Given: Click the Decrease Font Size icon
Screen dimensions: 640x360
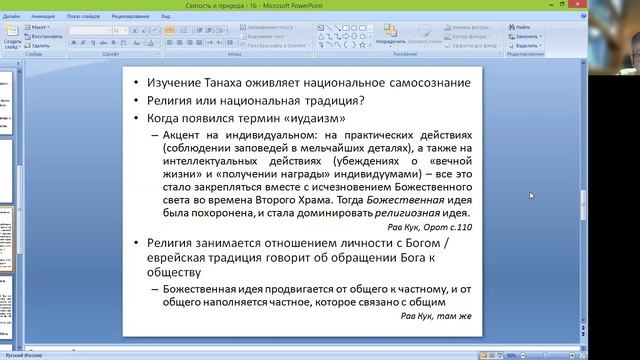Looking at the screenshot, I should (144, 31).
